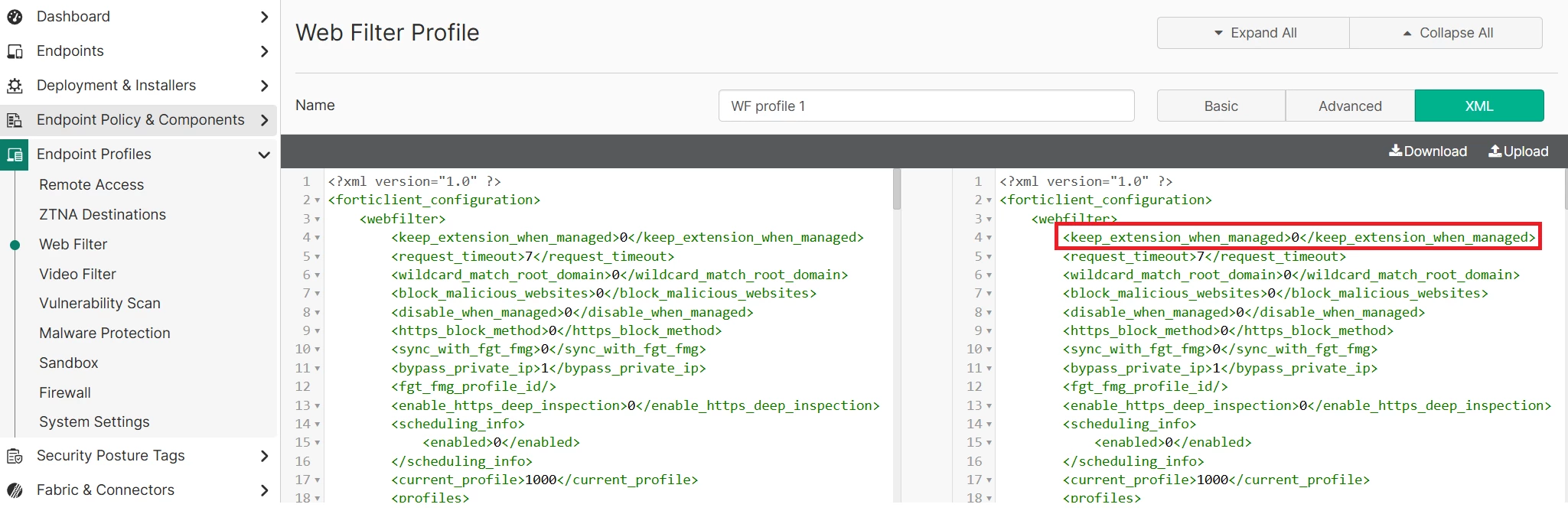Click the Deployment & Installers gear icon

pos(15,86)
